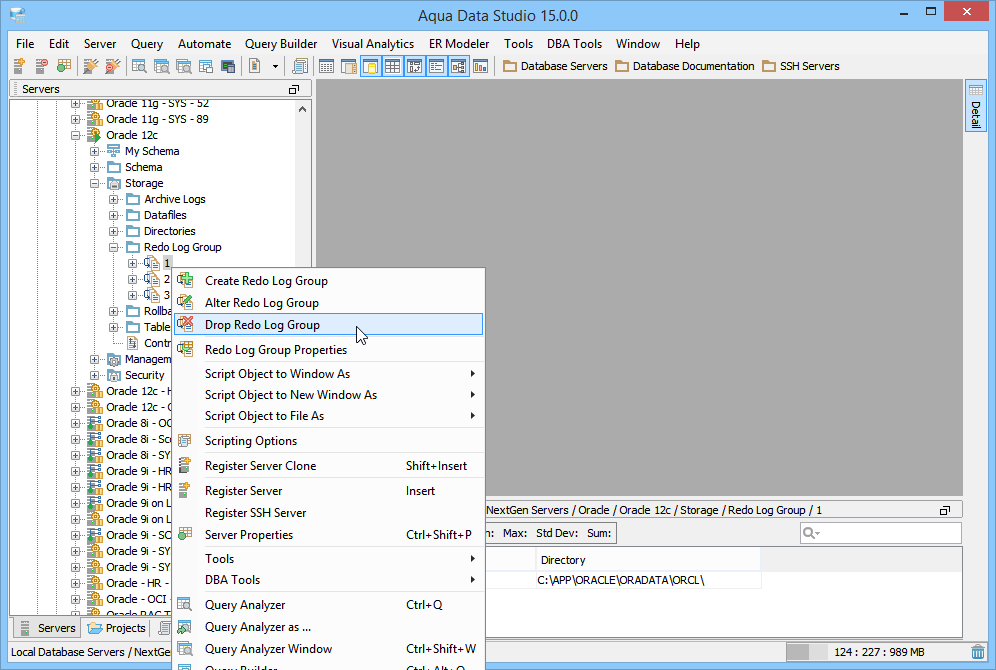Select Oracle 11g - SYS - 89 server

[157, 119]
